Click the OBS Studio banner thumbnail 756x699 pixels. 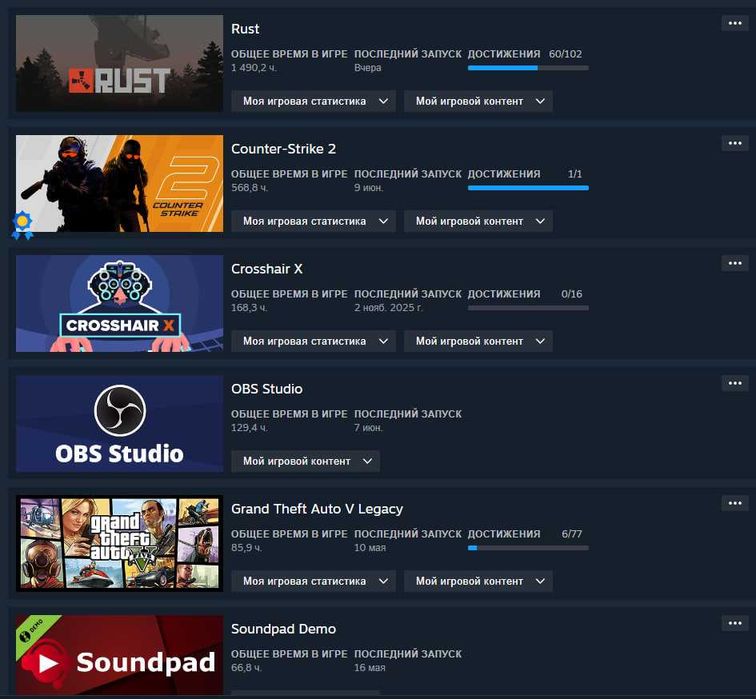click(120, 423)
